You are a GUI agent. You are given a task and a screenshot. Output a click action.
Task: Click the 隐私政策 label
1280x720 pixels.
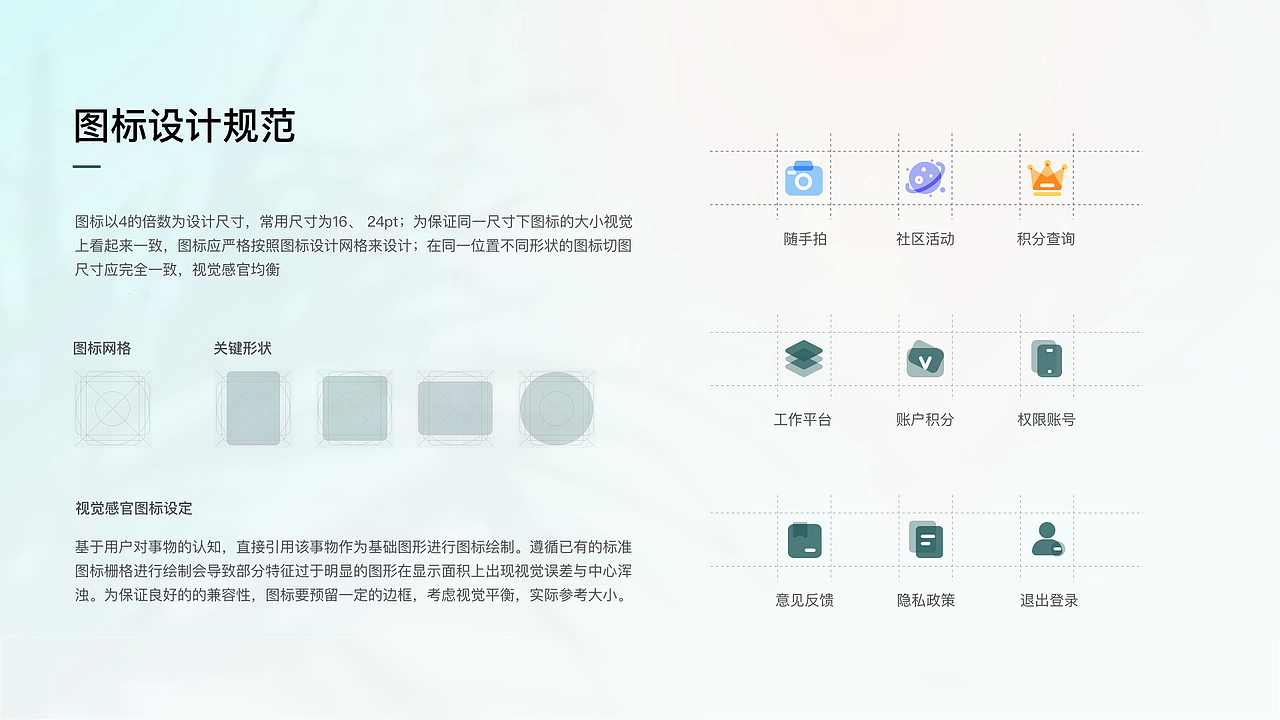point(926,601)
